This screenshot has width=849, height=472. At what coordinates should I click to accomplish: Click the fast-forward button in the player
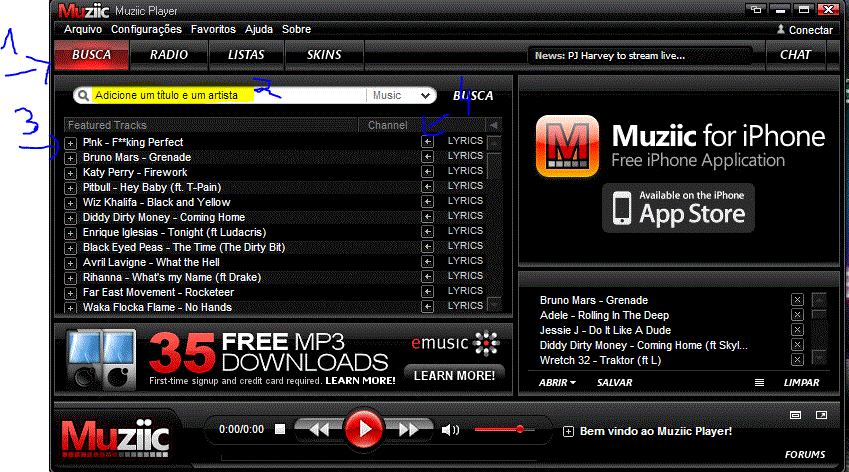[x=408, y=430]
